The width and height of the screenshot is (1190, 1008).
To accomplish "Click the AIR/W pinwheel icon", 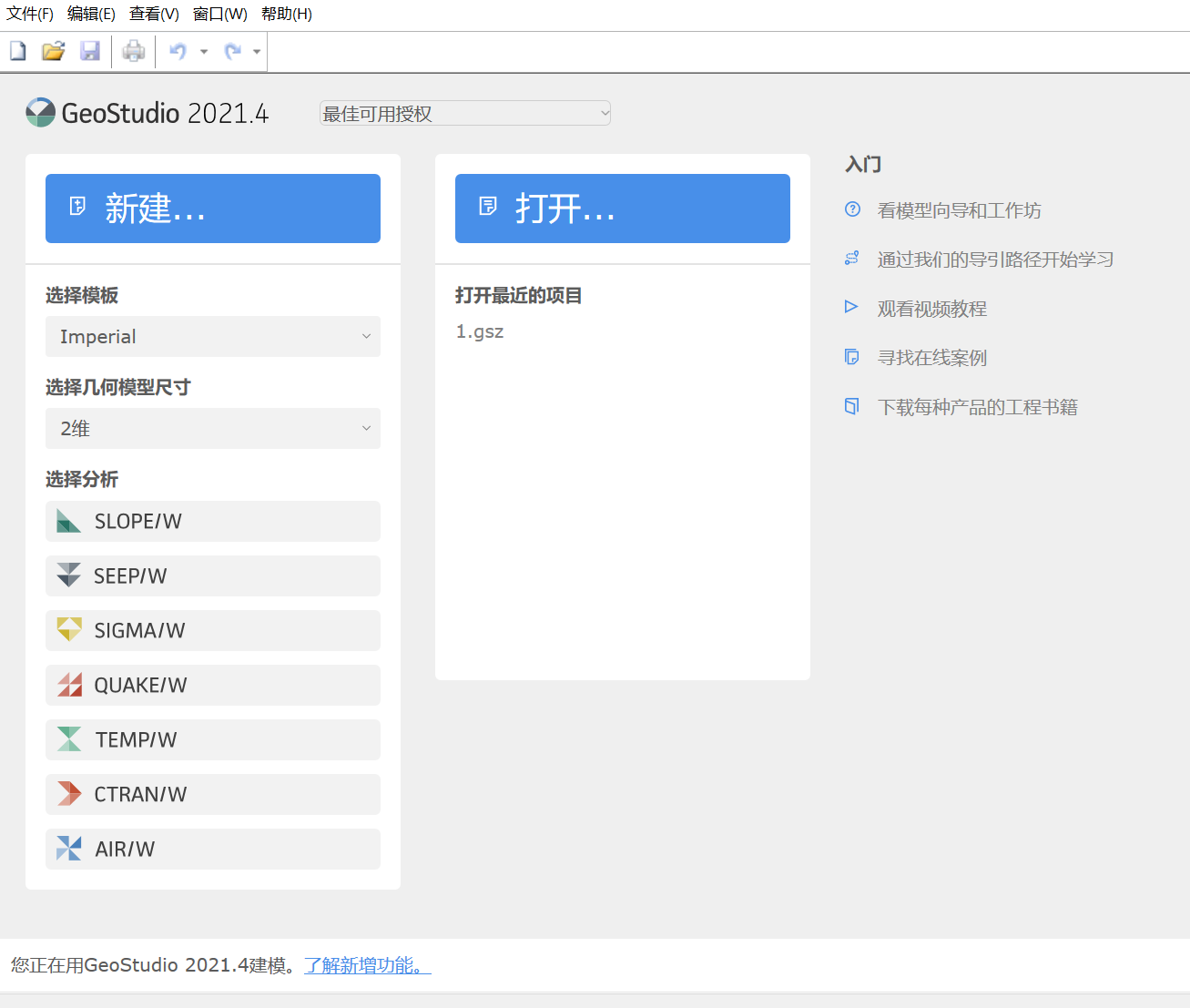I will [69, 849].
